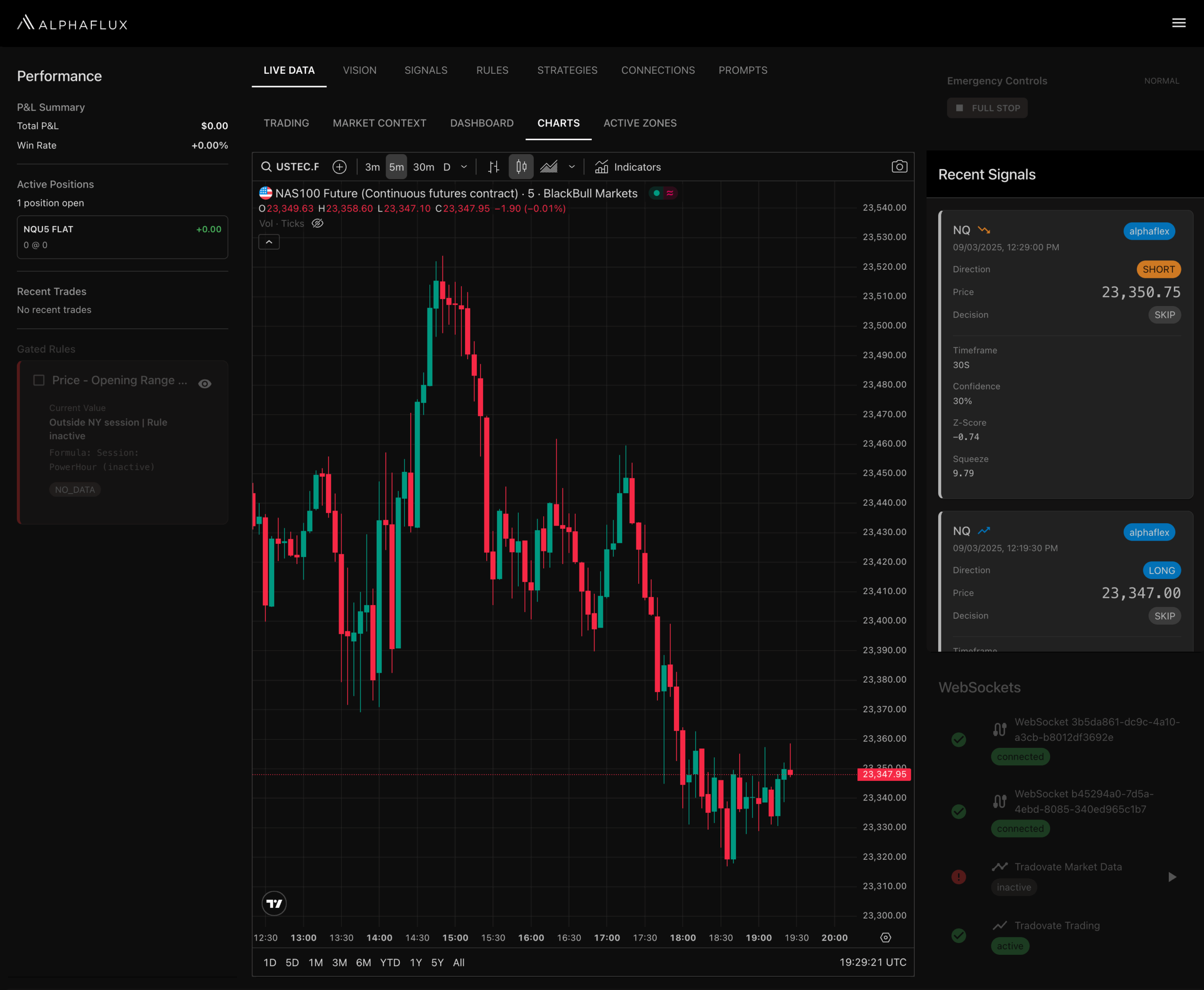Take a chart snapshot with the camera icon

tap(899, 166)
